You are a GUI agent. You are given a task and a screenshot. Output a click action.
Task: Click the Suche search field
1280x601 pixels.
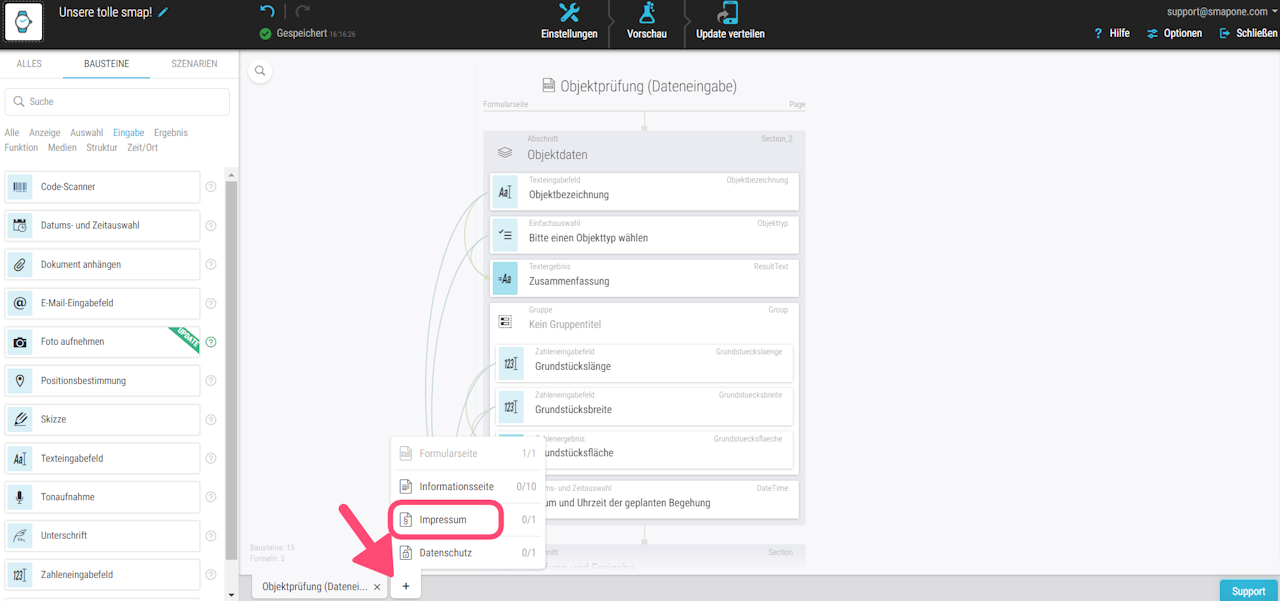pyautogui.click(x=117, y=102)
